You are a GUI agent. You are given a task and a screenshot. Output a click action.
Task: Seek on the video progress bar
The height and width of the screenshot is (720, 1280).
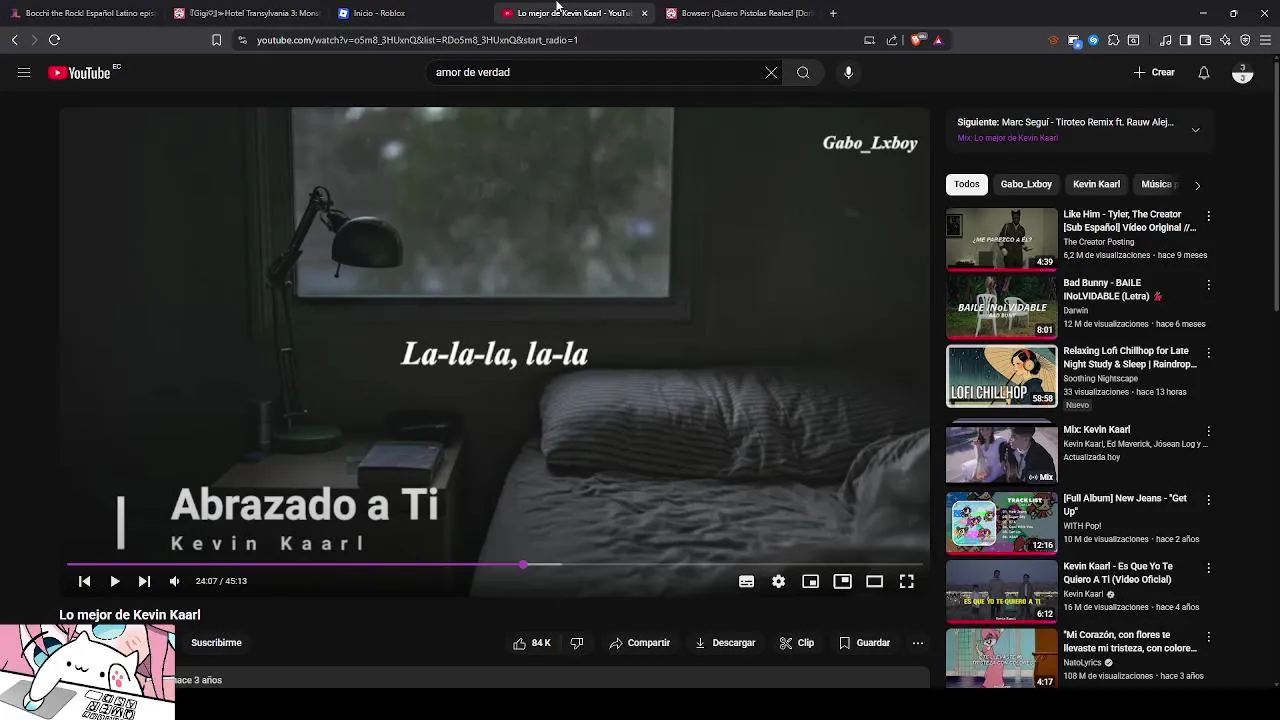[x=493, y=565]
